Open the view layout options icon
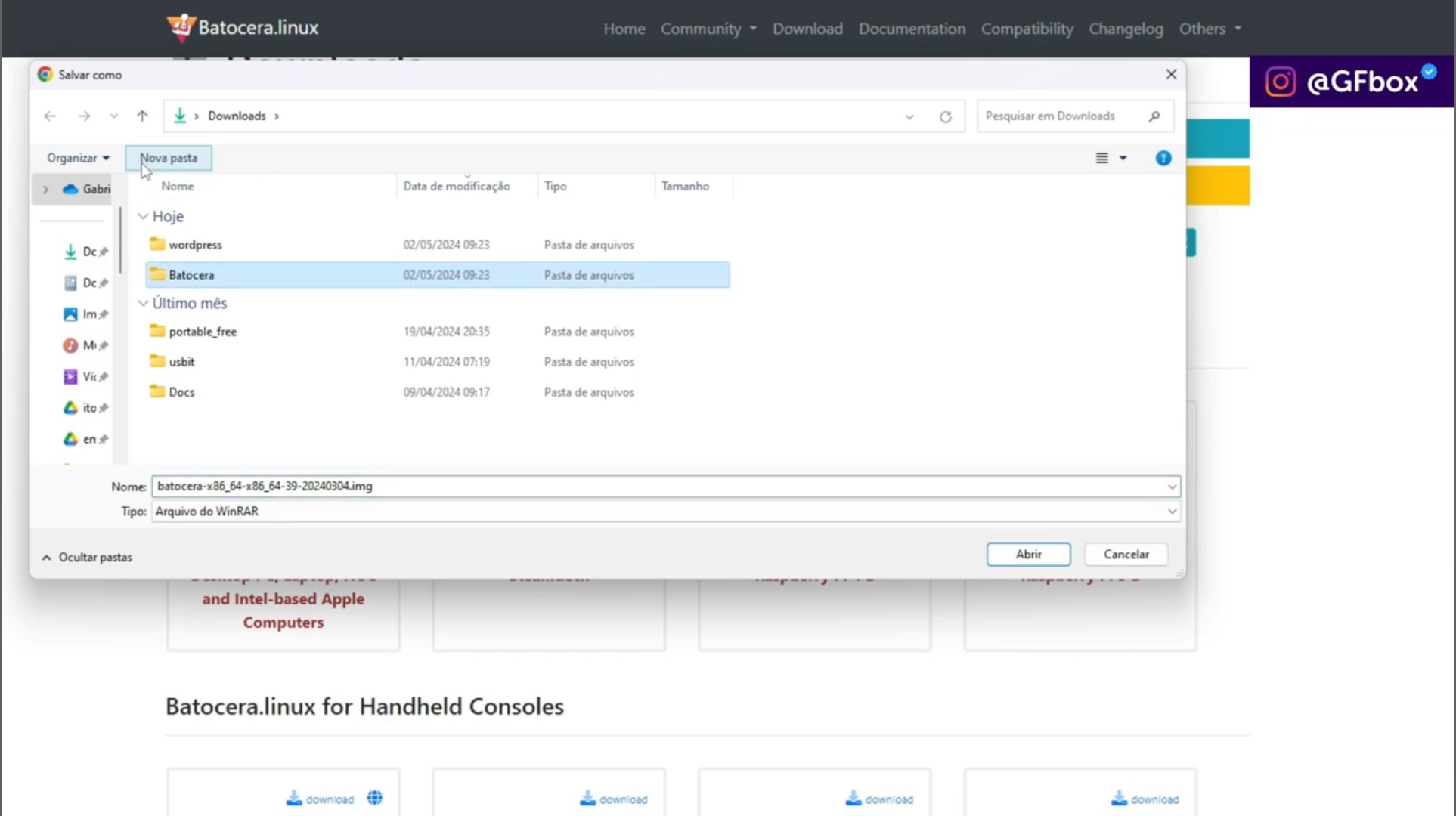The width and height of the screenshot is (1456, 816). (1102, 158)
